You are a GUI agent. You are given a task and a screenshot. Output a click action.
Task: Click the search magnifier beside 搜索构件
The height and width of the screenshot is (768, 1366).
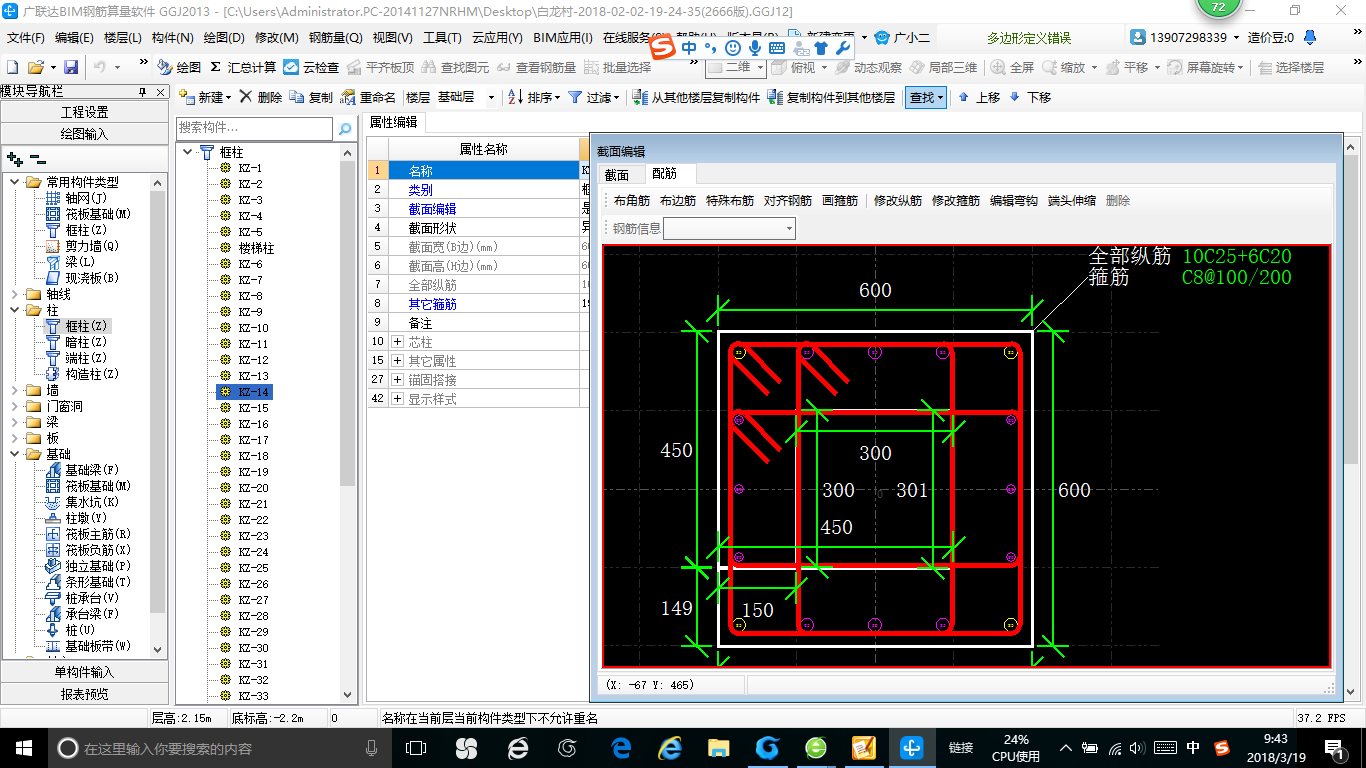pos(344,128)
